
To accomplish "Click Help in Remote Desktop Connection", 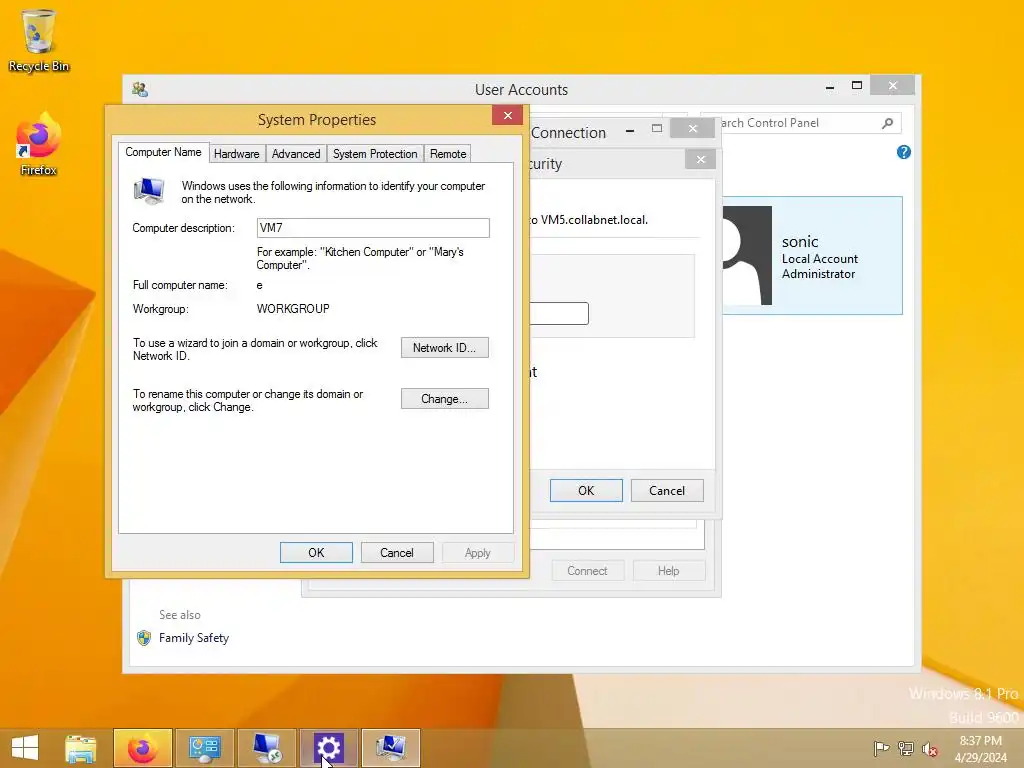I will pos(668,571).
